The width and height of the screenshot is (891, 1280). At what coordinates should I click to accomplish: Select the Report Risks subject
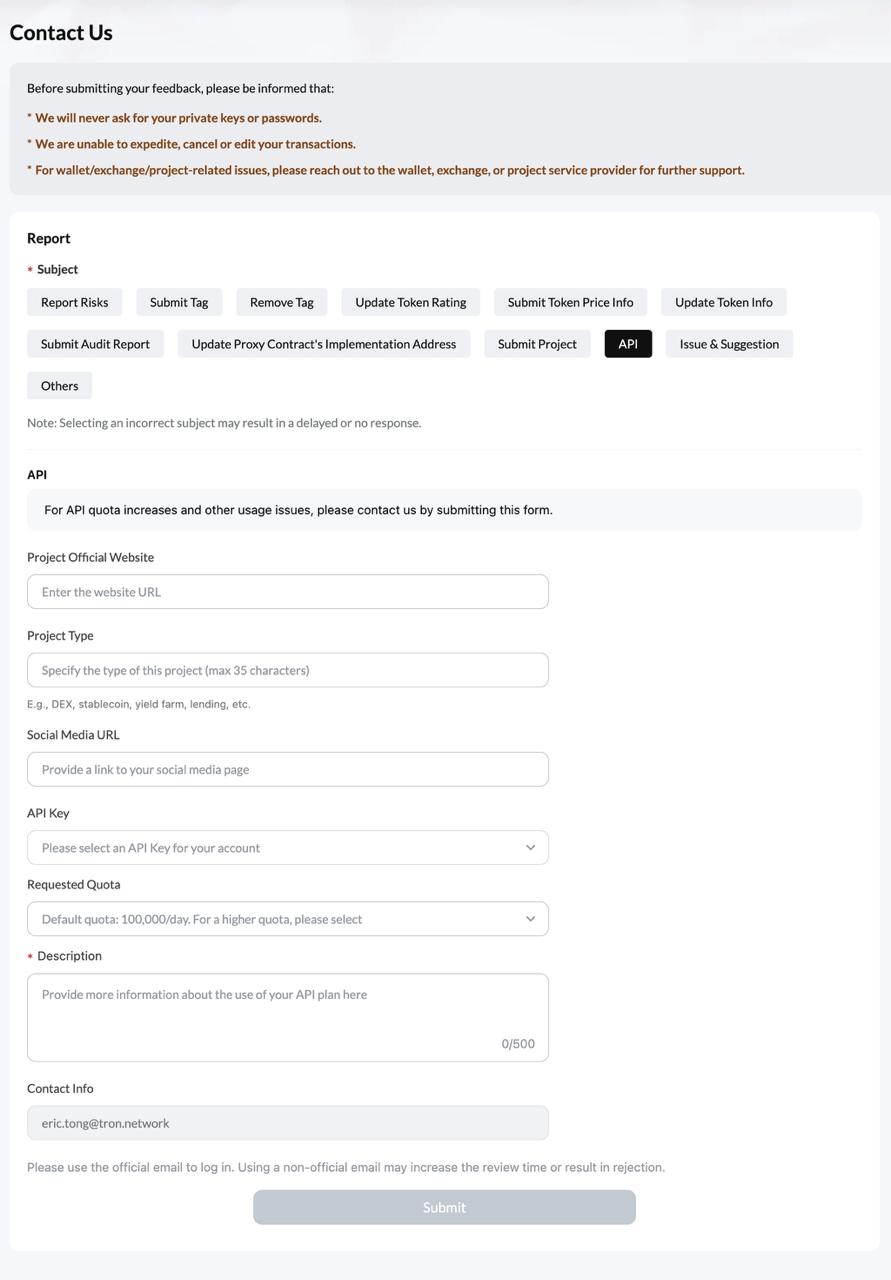tap(73, 301)
